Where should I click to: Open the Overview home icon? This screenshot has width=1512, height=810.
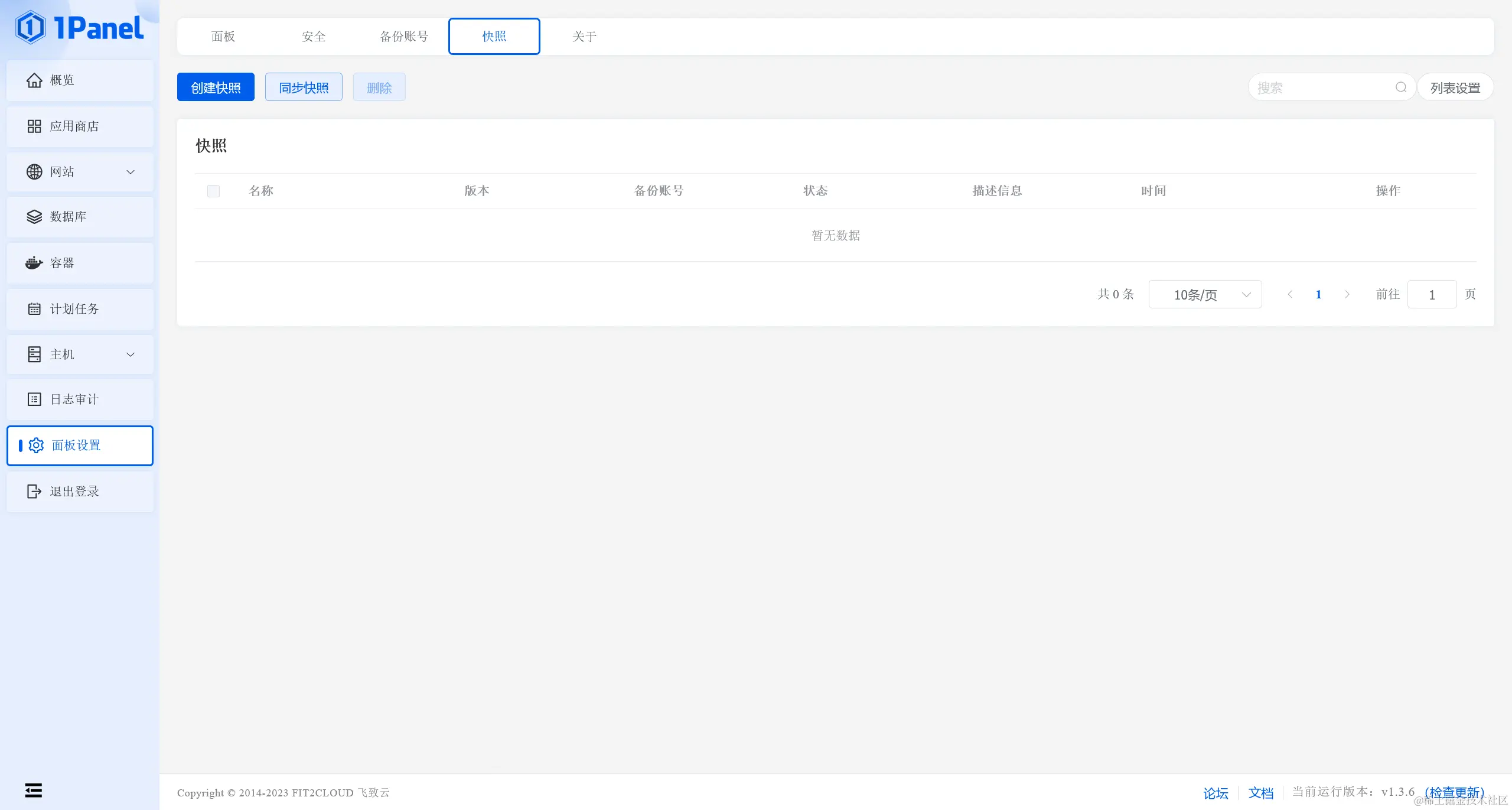point(34,80)
